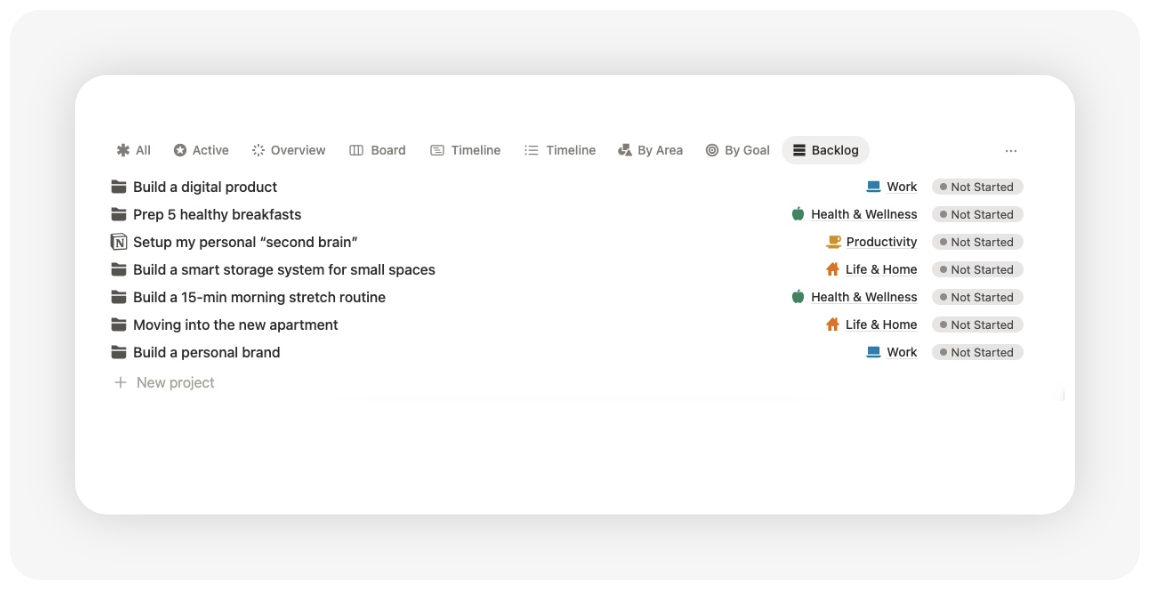The height and width of the screenshot is (590, 1150).
Task: Switch to the Board view tab
Action: click(x=377, y=150)
